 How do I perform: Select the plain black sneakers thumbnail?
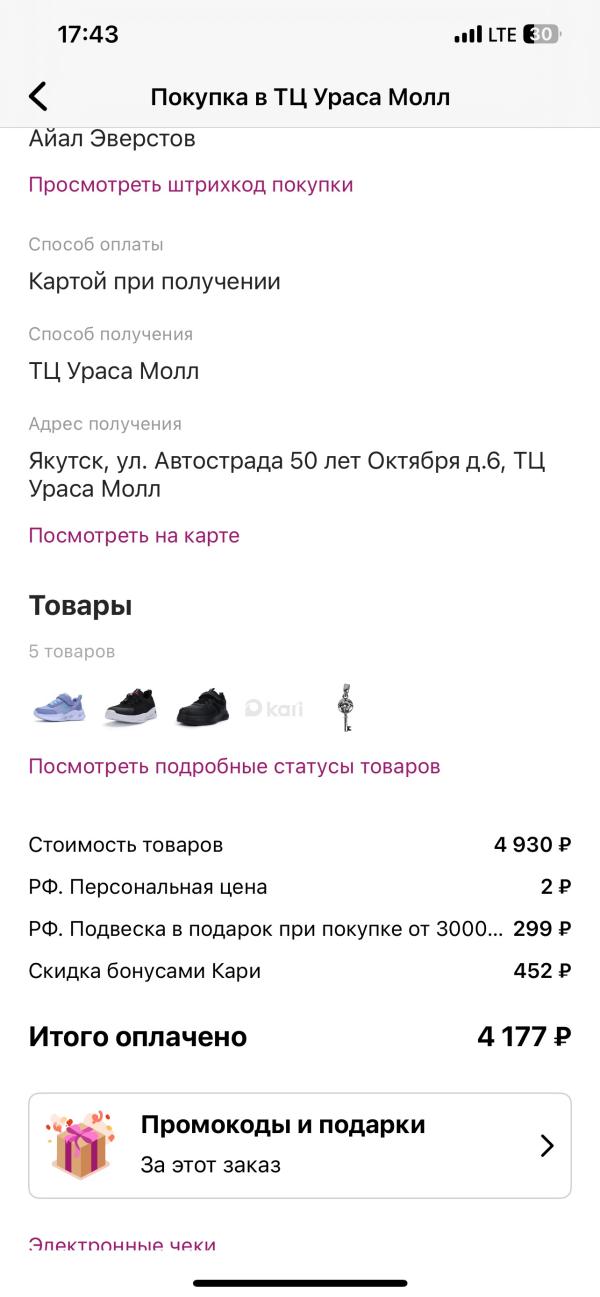201,707
